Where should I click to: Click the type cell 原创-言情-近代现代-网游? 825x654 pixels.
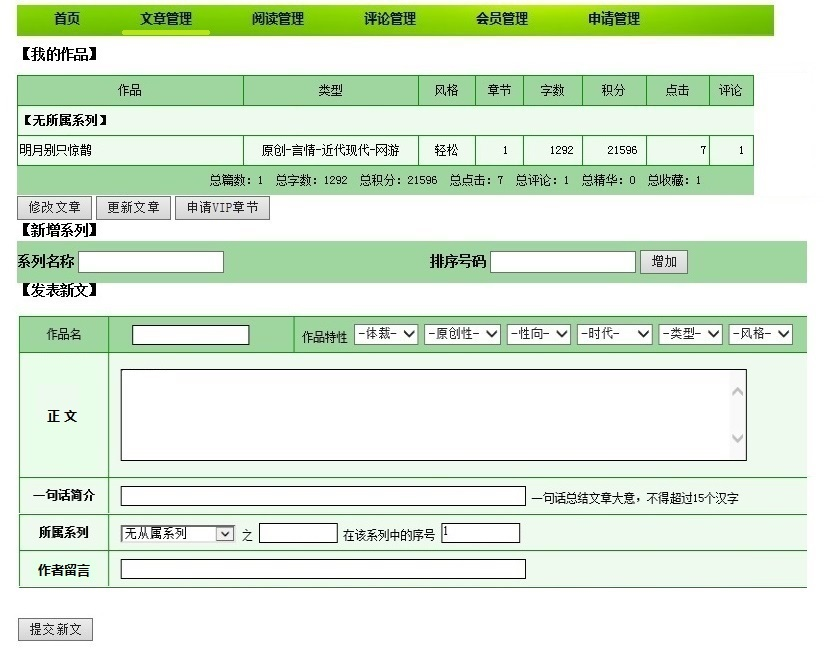coord(330,150)
